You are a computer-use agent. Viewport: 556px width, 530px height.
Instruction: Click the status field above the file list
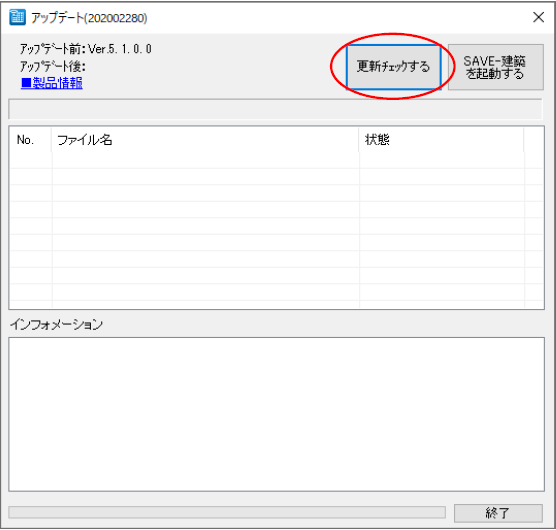point(276,109)
